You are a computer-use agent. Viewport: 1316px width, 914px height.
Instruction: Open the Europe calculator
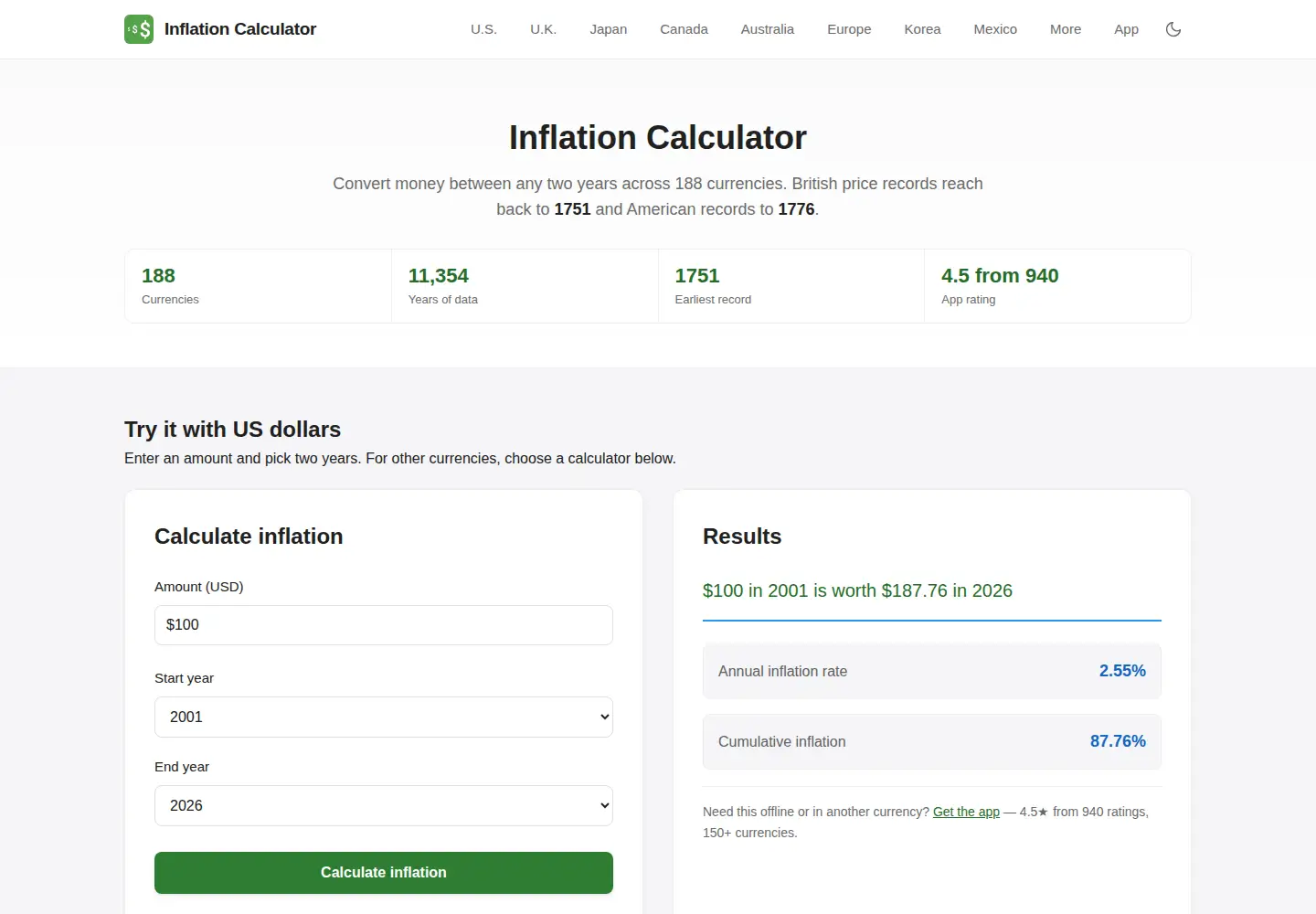click(849, 29)
